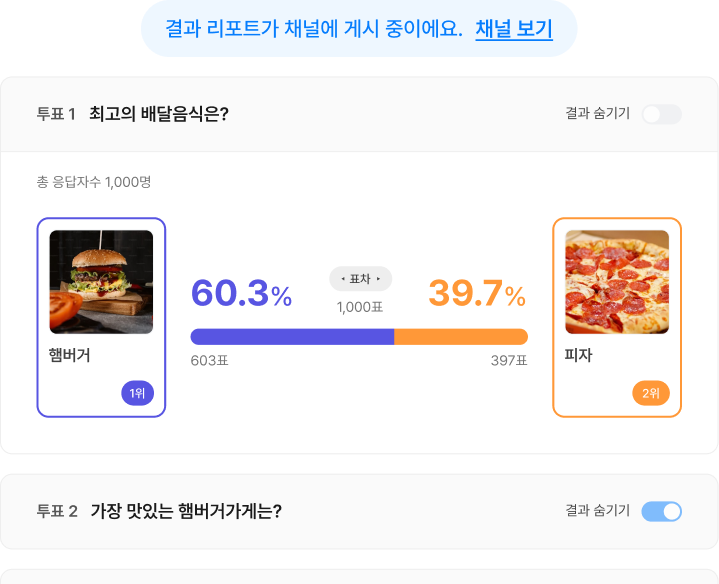Click the pepperoni pizza photo thumbnail

pyautogui.click(x=617, y=282)
